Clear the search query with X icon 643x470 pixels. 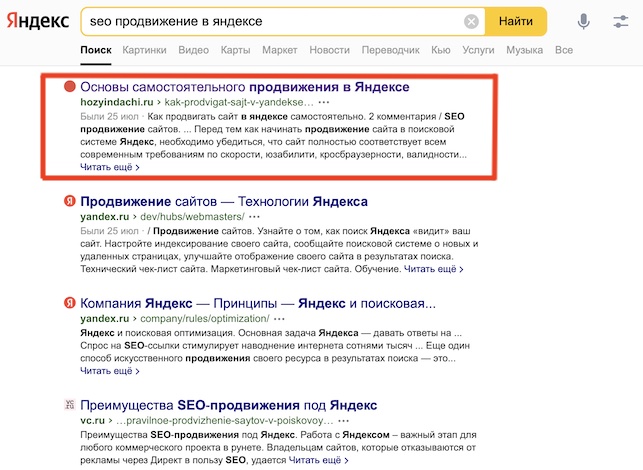tap(471, 21)
